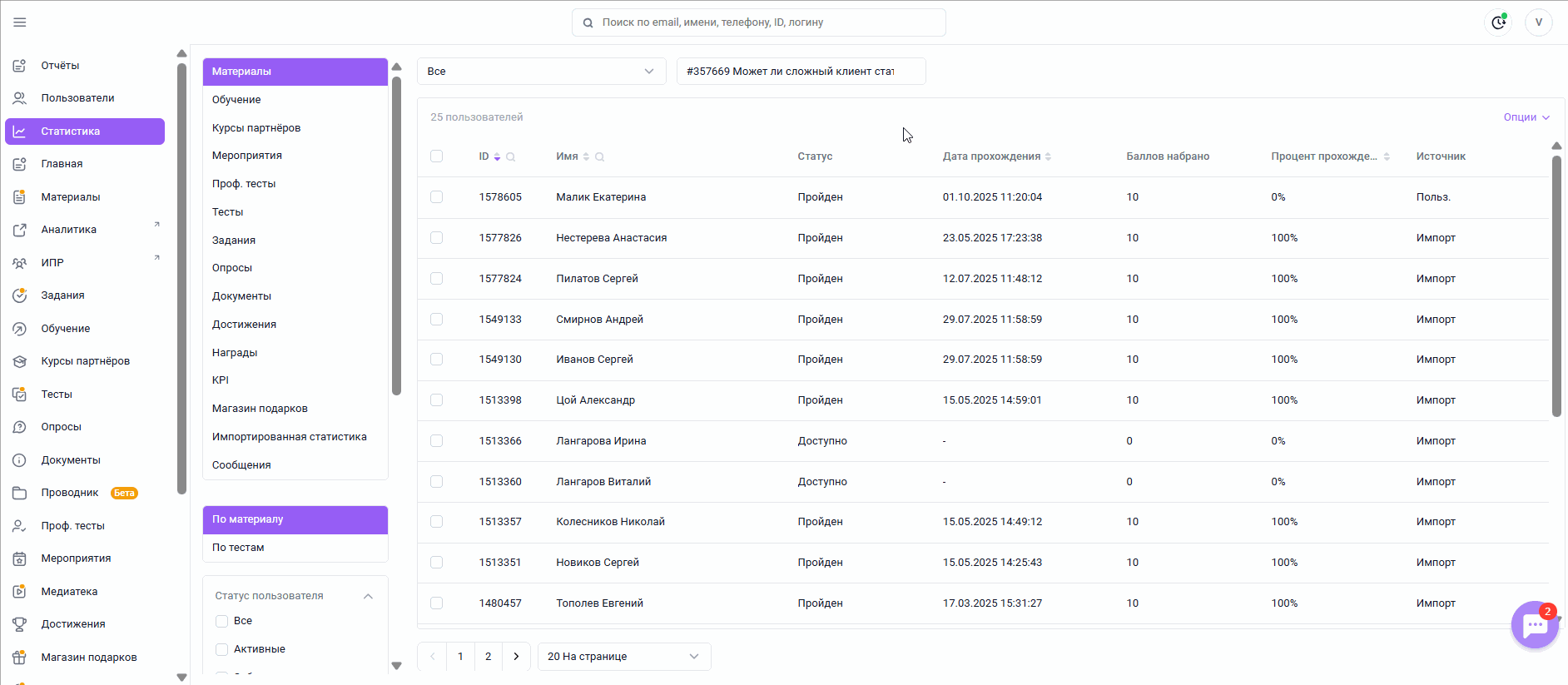Image resolution: width=1568 pixels, height=685 pixels.
Task: Collapse the Статус пользователя section
Action: (368, 596)
